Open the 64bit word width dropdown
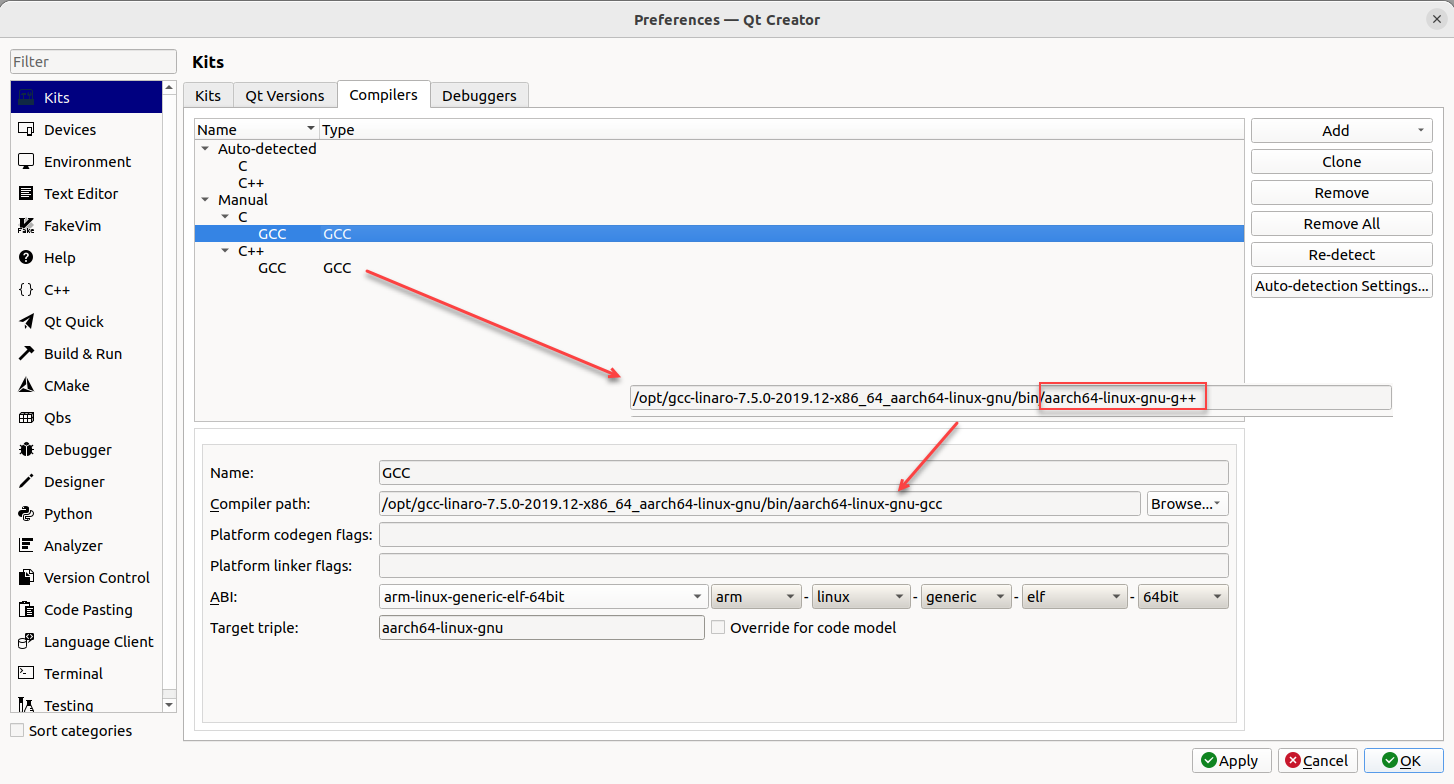Viewport: 1454px width, 784px height. [x=1183, y=597]
